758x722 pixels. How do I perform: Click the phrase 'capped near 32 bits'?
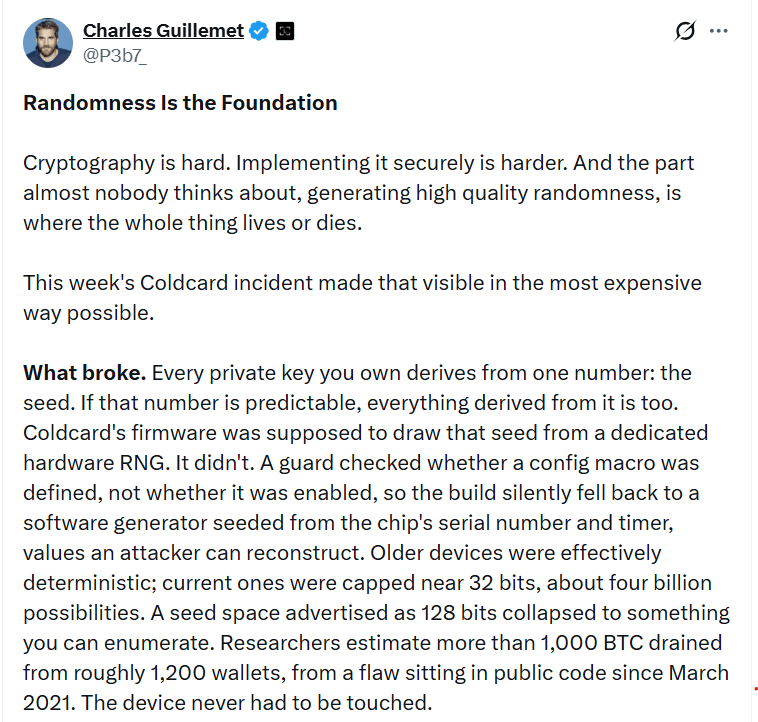pyautogui.click(x=442, y=583)
